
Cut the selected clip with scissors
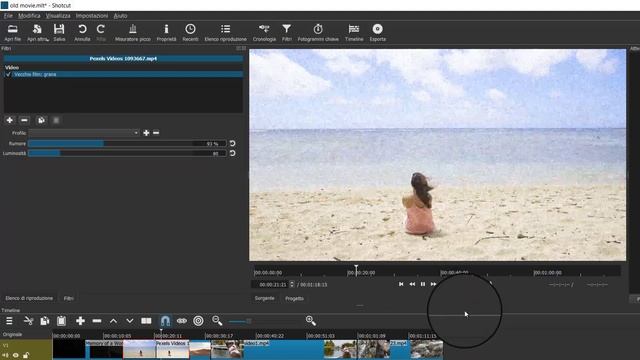(x=28, y=321)
